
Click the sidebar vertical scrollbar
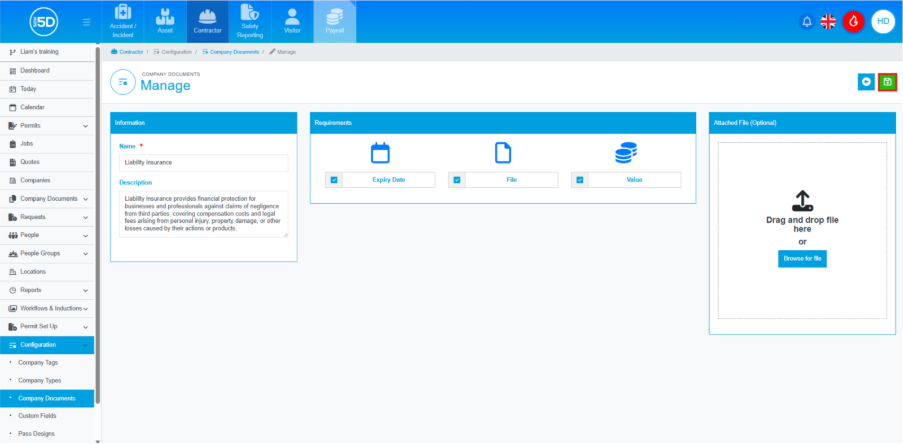point(97,200)
